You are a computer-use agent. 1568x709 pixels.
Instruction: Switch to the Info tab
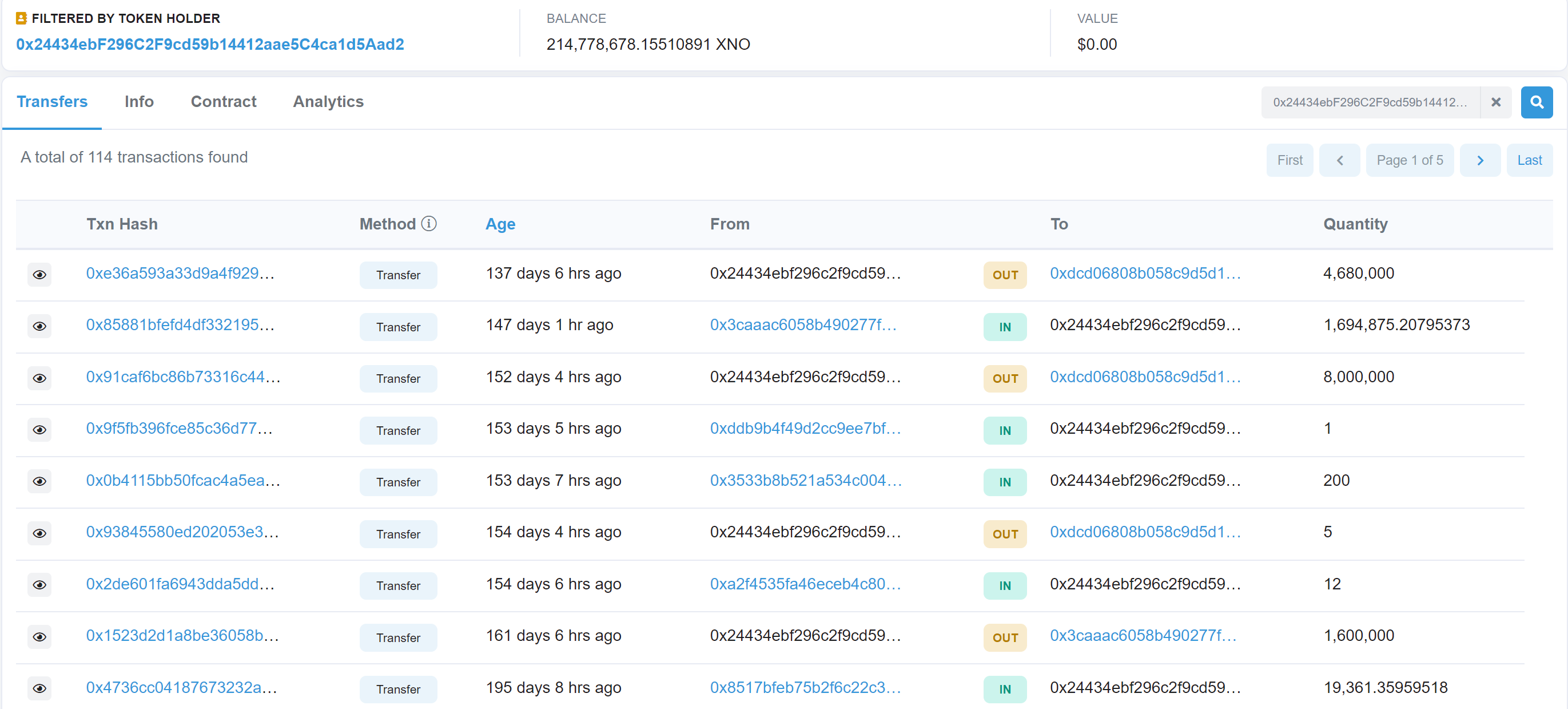[x=139, y=102]
